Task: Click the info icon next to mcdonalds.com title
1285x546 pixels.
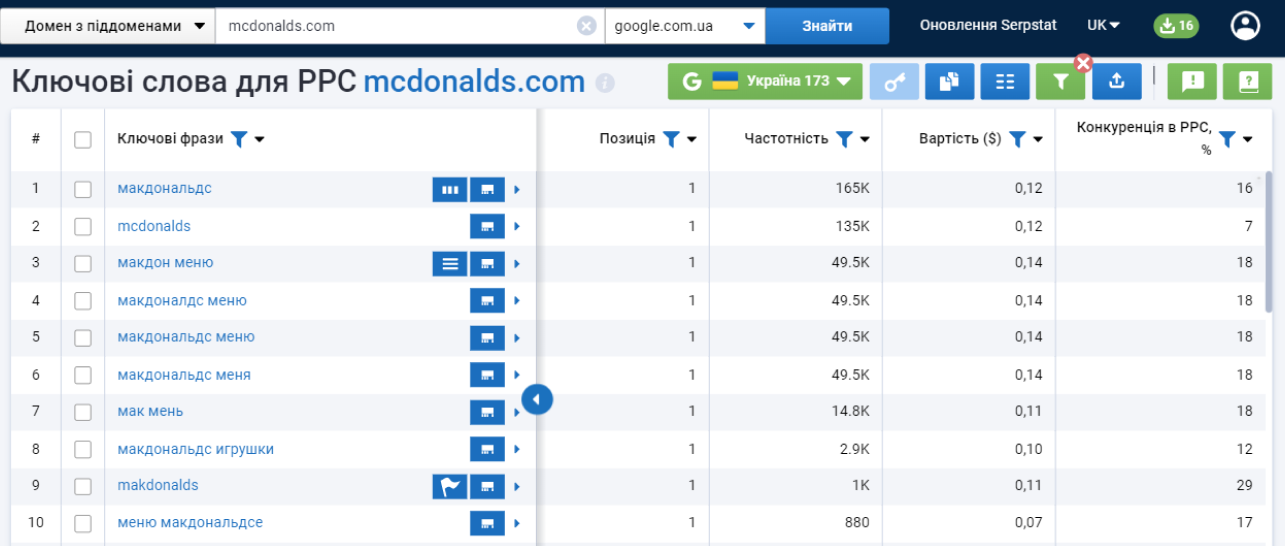Action: 604,83
